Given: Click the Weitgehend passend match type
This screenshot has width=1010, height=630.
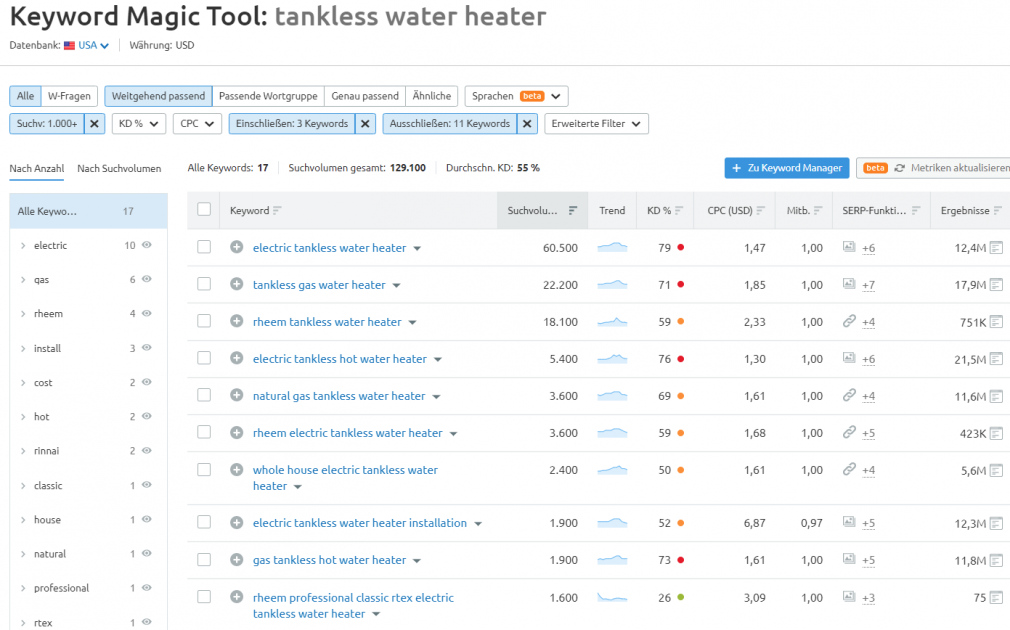Looking at the screenshot, I should [158, 96].
